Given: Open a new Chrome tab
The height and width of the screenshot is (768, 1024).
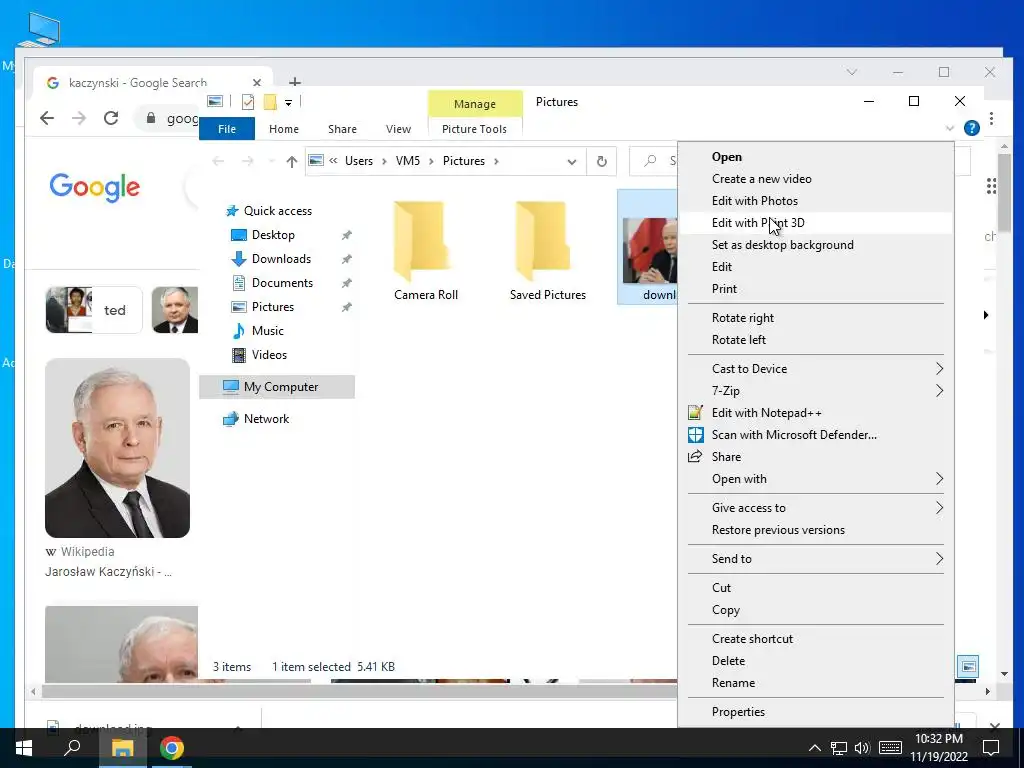Looking at the screenshot, I should (295, 82).
